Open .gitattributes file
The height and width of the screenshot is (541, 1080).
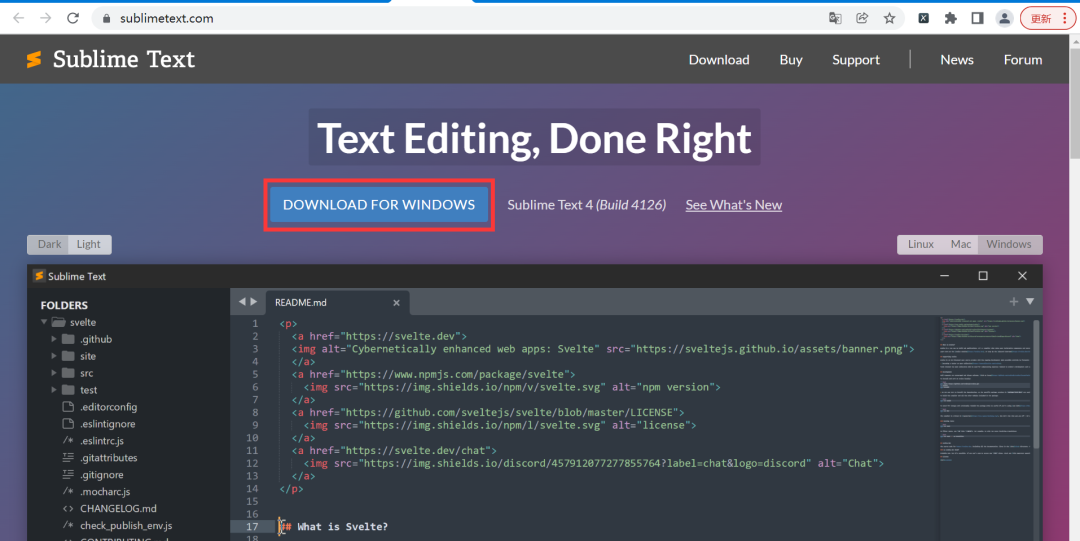tap(108, 458)
